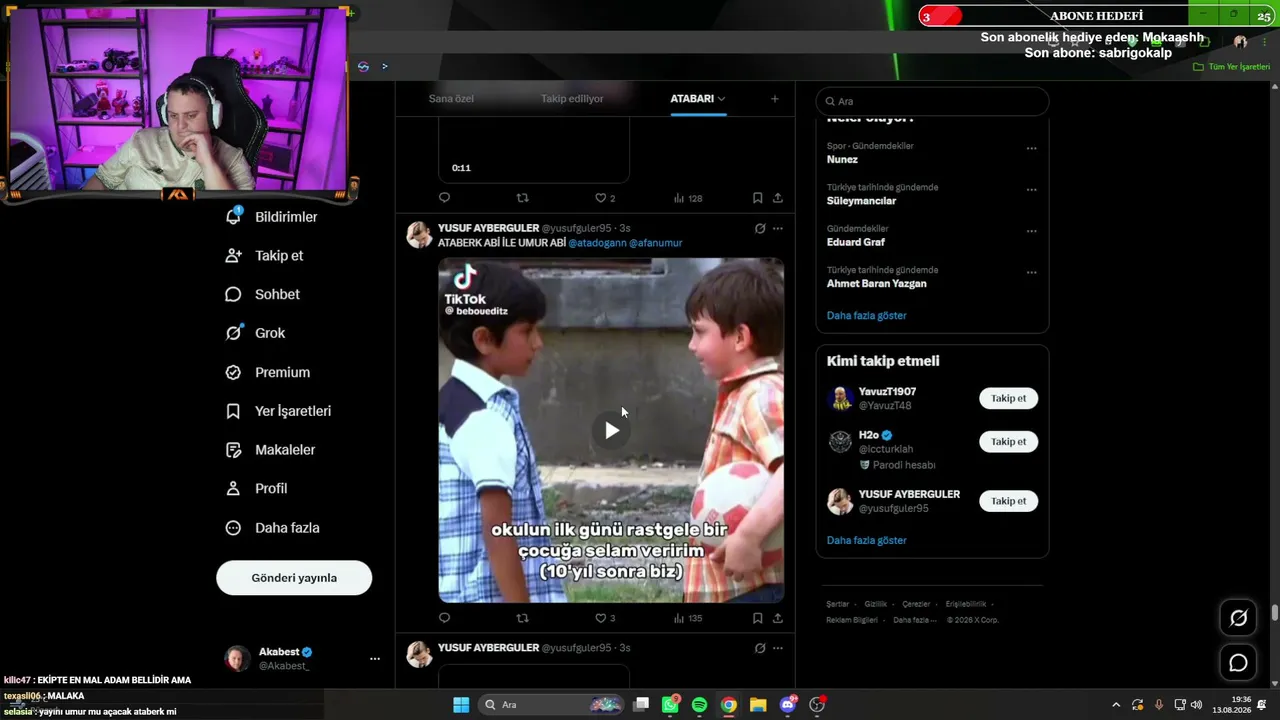The width and height of the screenshot is (1280, 720).
Task: Open the @afanumur mention link
Action: (655, 243)
